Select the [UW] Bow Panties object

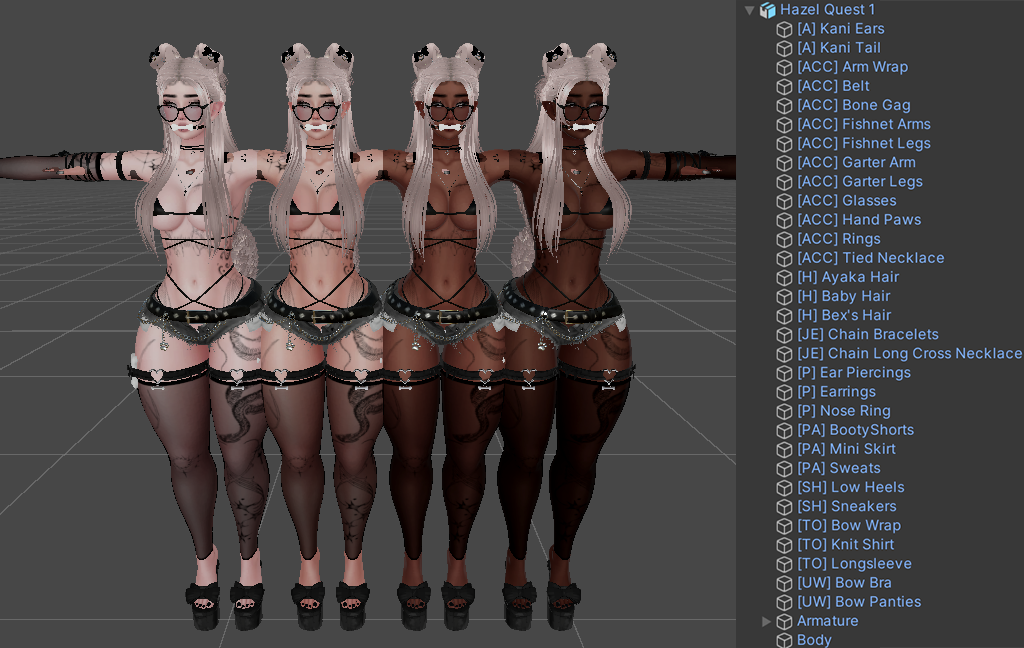(859, 602)
